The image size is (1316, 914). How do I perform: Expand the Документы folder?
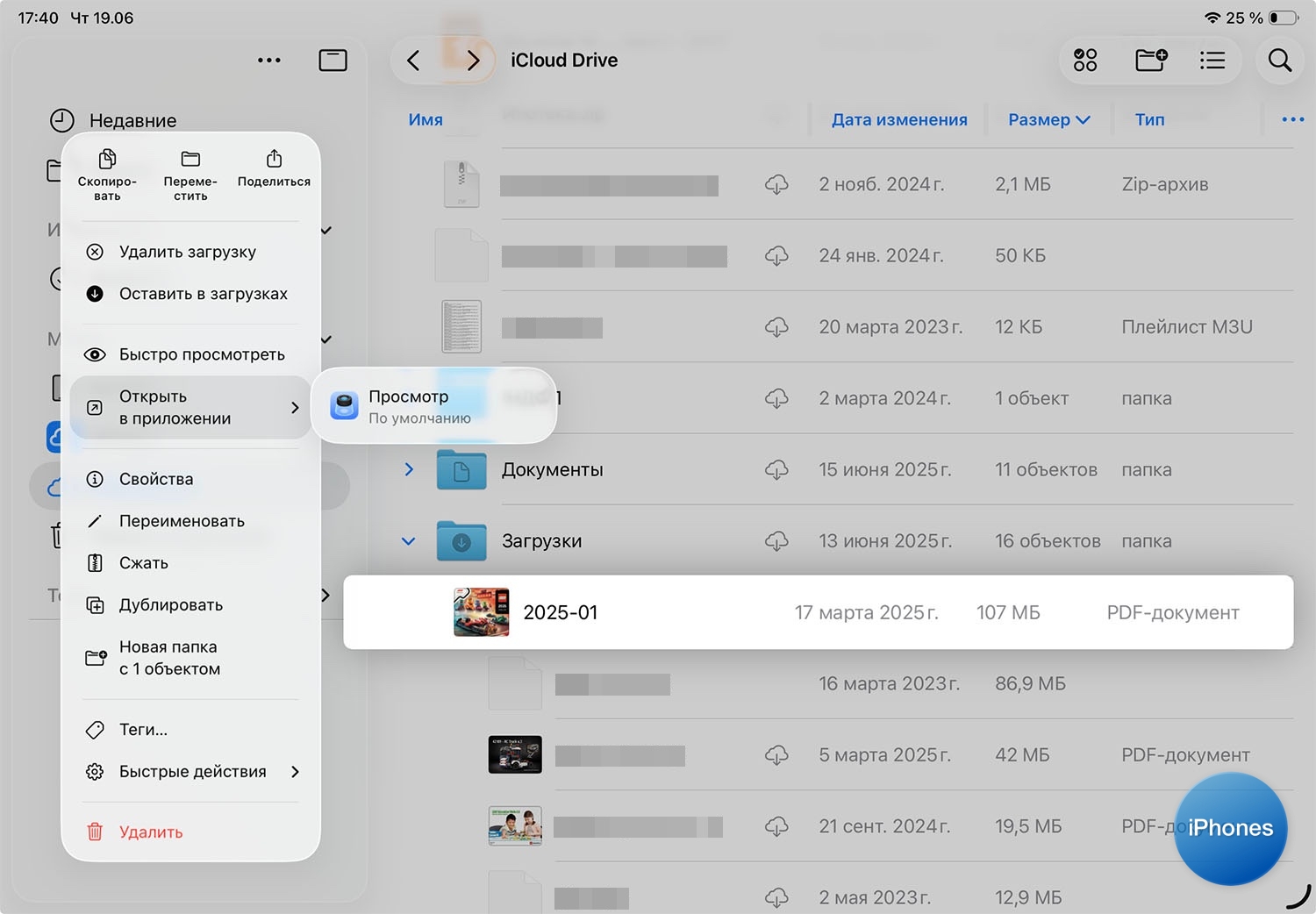pyautogui.click(x=408, y=469)
